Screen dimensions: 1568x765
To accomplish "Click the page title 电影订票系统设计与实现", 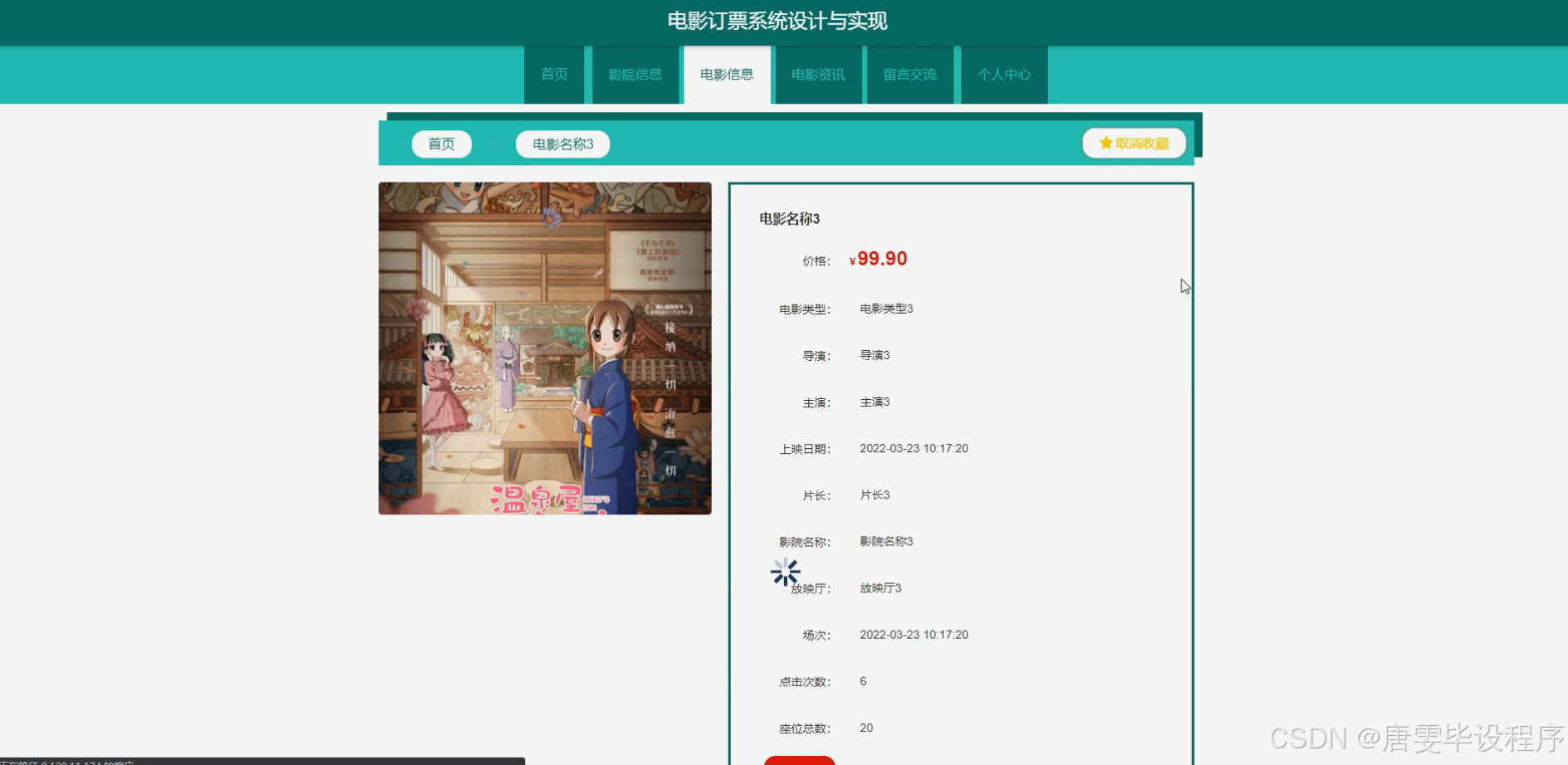I will (777, 21).
